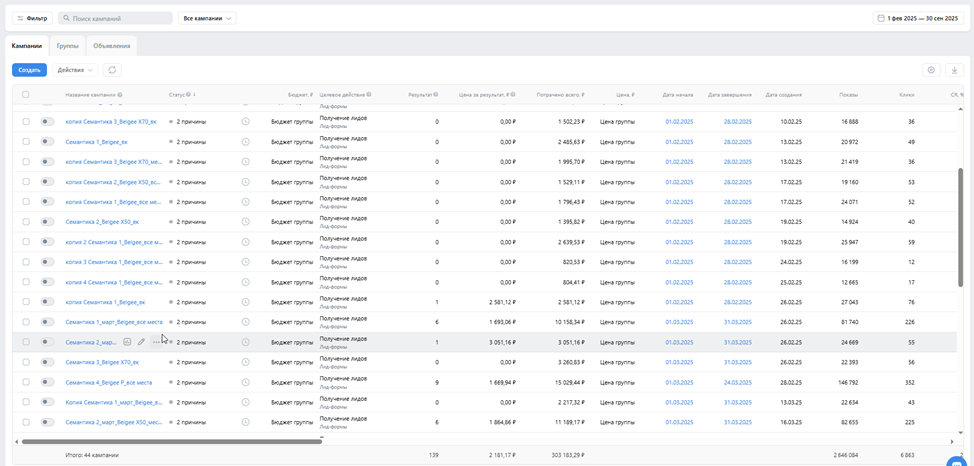Click clock icon in Семантика 1_Beigee_вк row
Viewport: 974px width, 466px height.
245,142
